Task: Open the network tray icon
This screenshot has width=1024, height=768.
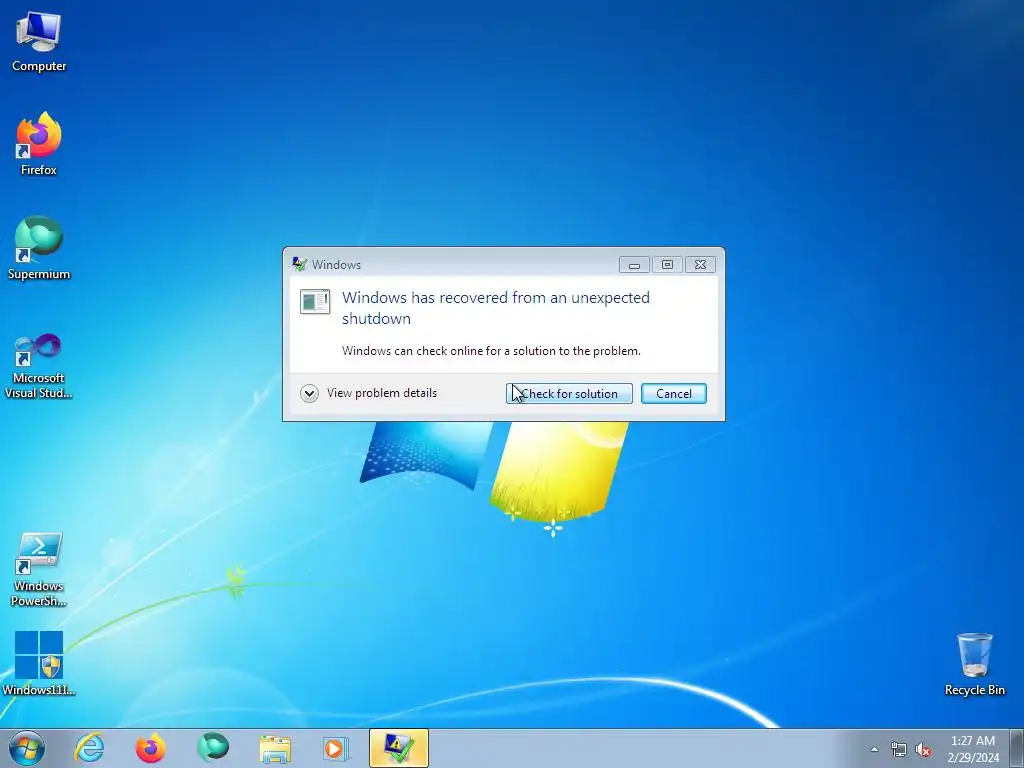Action: click(x=899, y=750)
